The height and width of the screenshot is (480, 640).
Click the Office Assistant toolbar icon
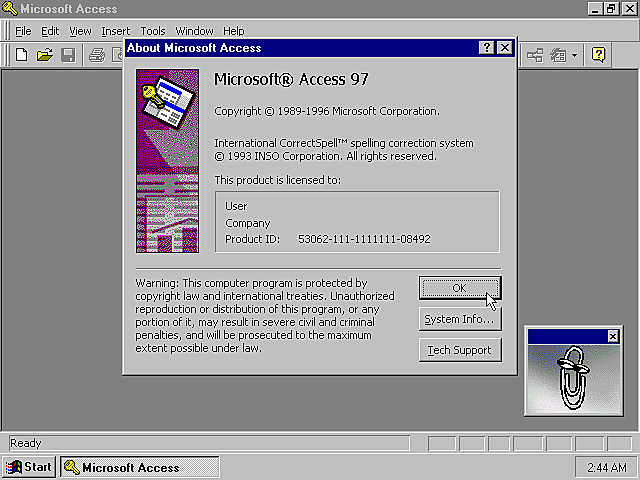pos(598,55)
